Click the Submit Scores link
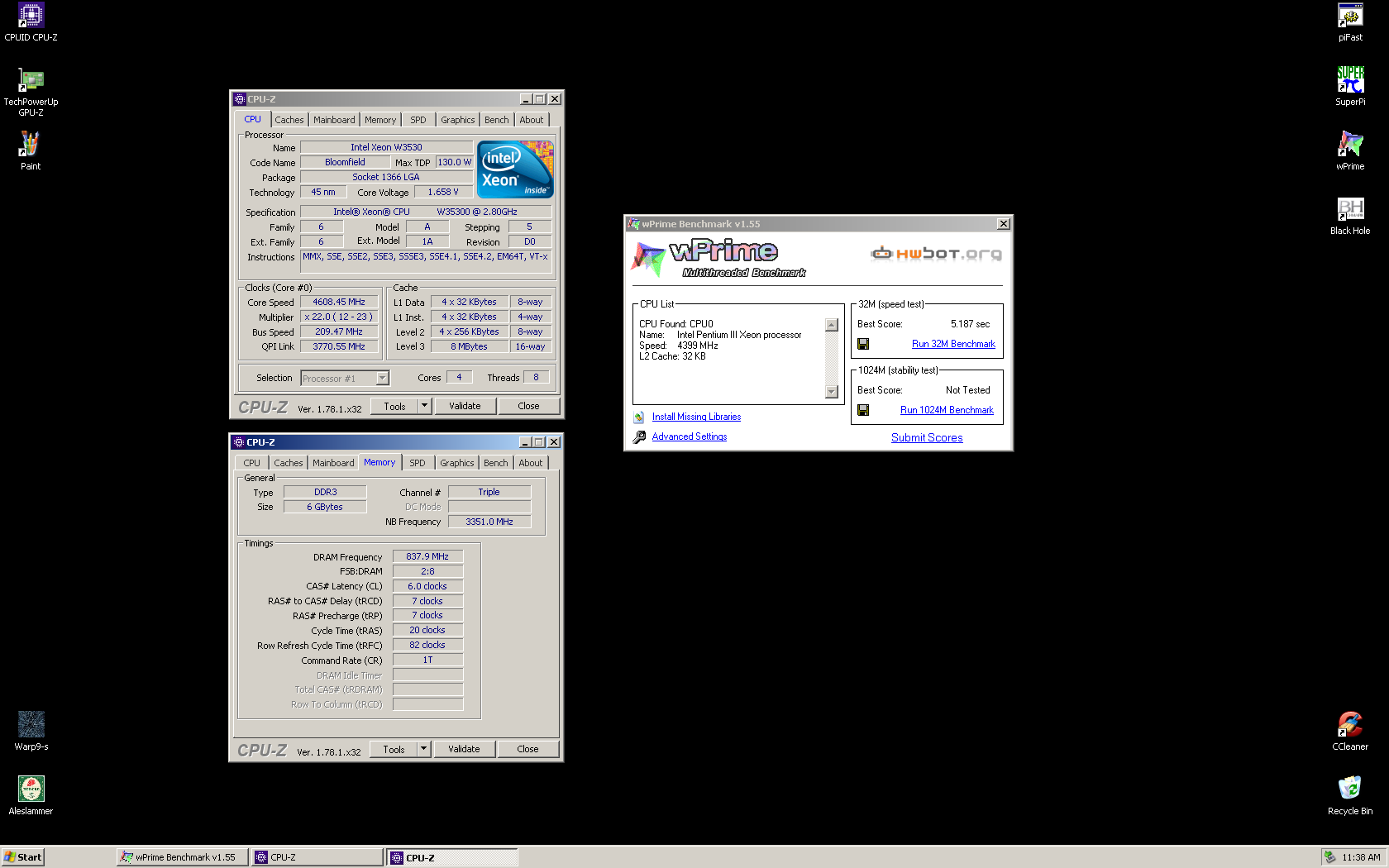This screenshot has height=868, width=1389. pos(927,438)
